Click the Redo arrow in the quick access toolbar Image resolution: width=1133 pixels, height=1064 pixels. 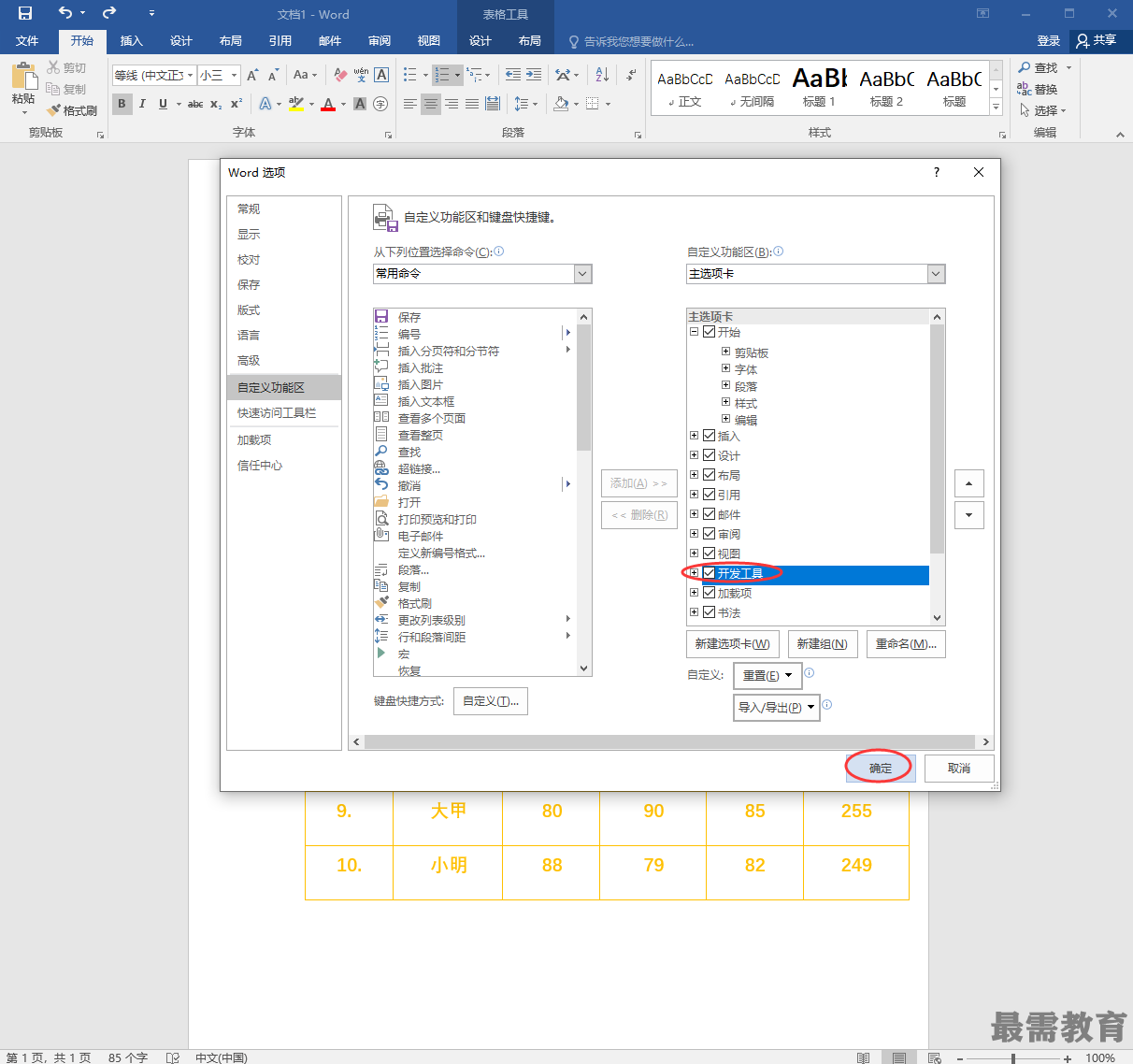109,13
